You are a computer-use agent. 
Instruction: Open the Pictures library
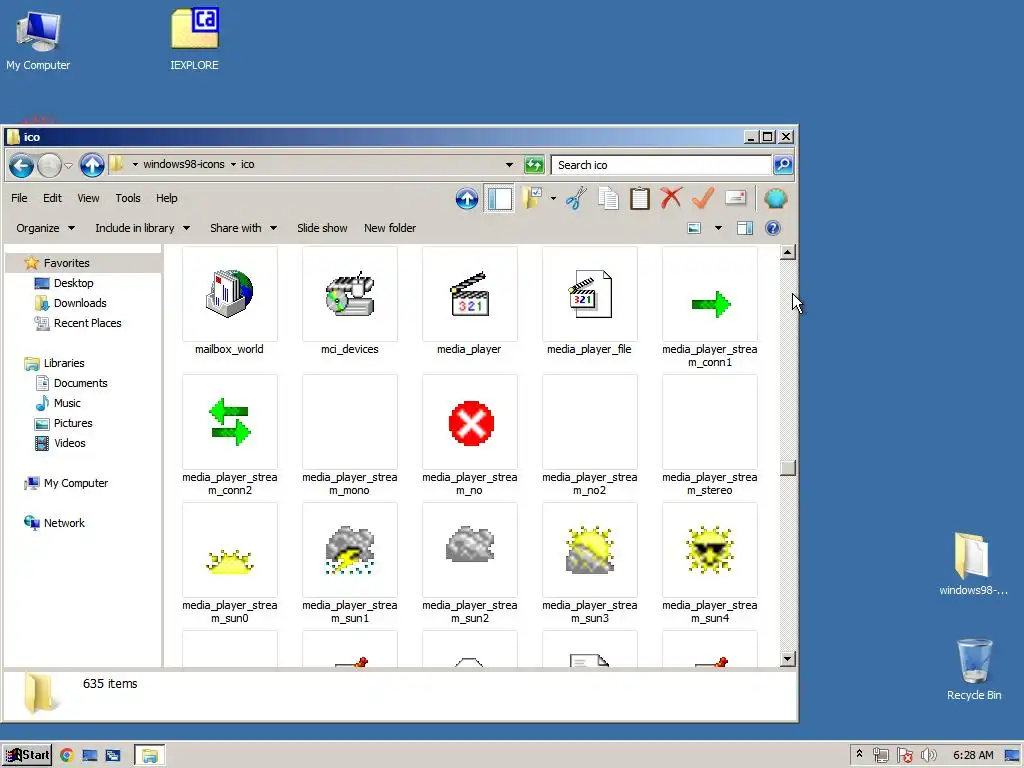tap(73, 423)
